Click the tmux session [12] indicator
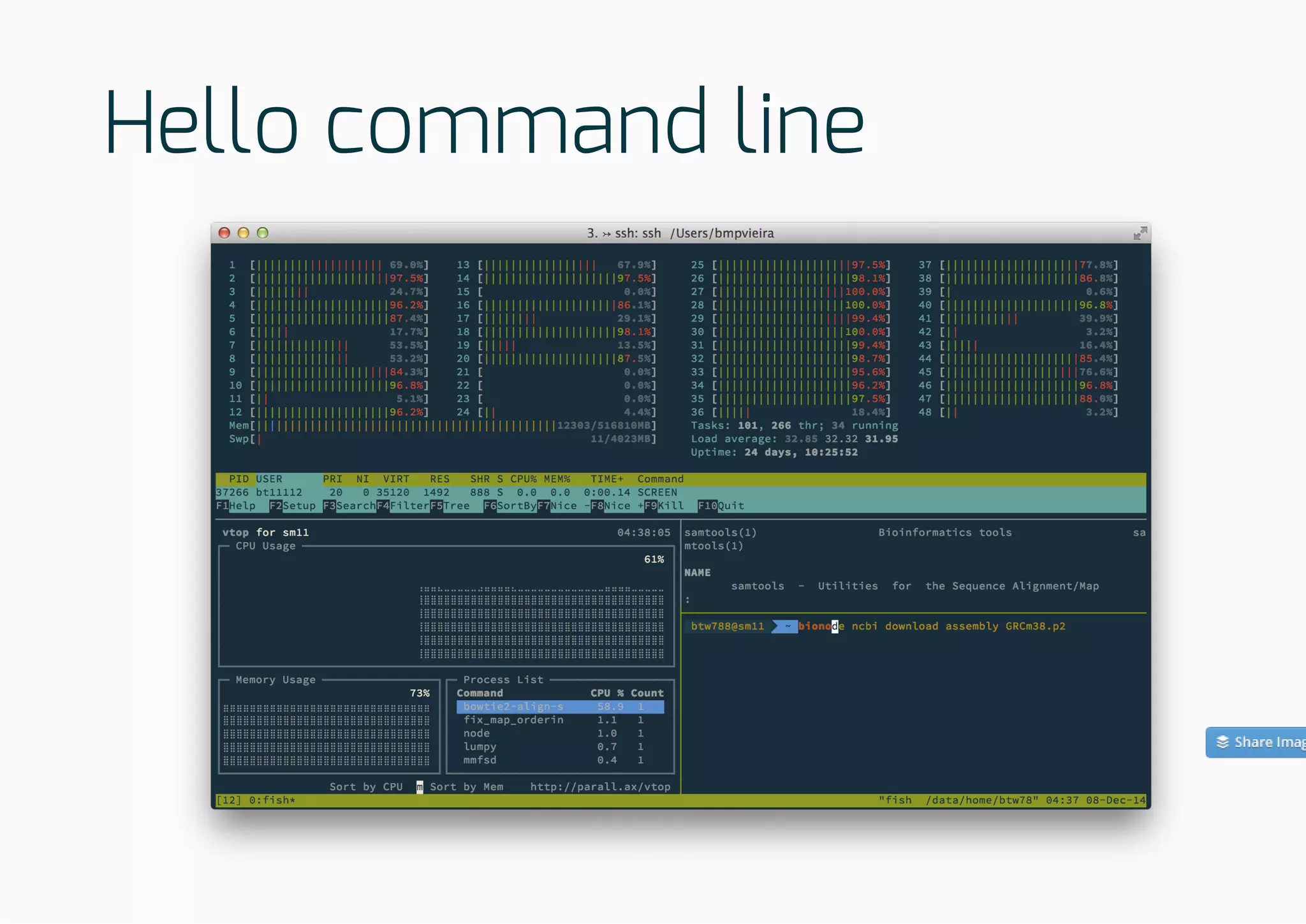The width and height of the screenshot is (1306, 924). tap(229, 800)
